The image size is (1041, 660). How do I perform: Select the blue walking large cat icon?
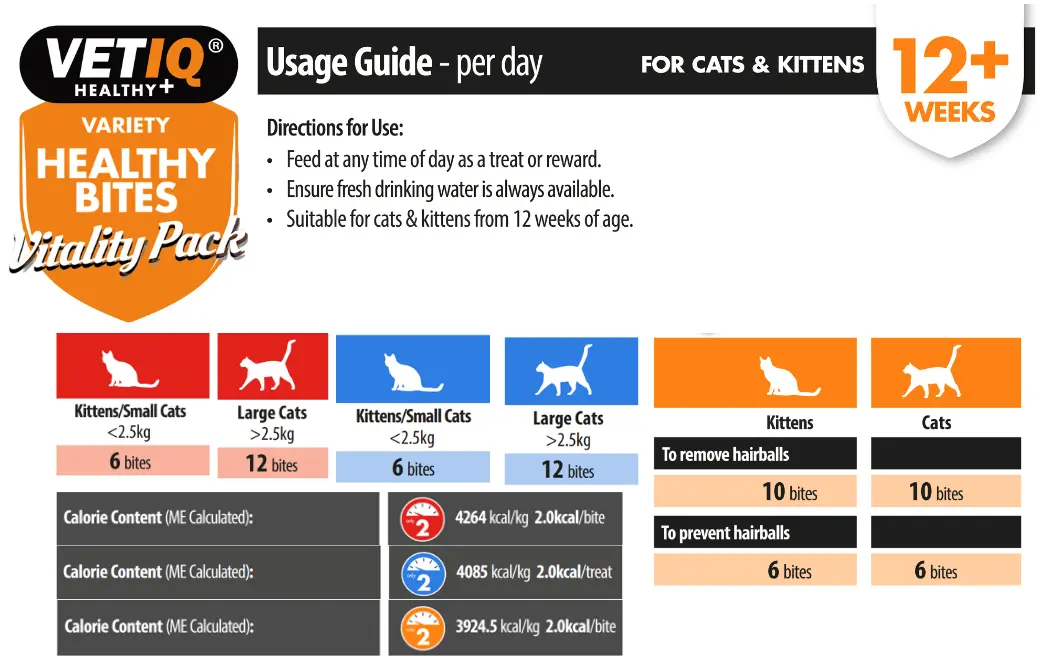tap(570, 372)
